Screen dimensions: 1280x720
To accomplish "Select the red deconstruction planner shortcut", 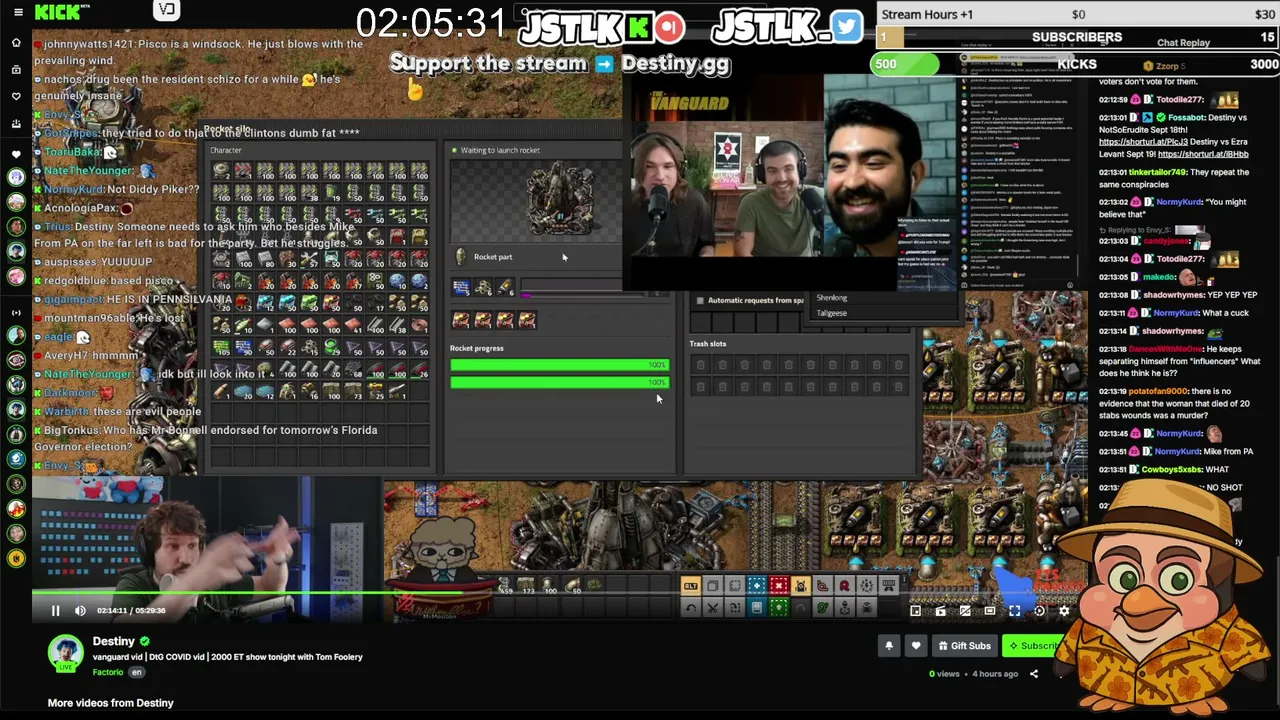I will click(779, 586).
